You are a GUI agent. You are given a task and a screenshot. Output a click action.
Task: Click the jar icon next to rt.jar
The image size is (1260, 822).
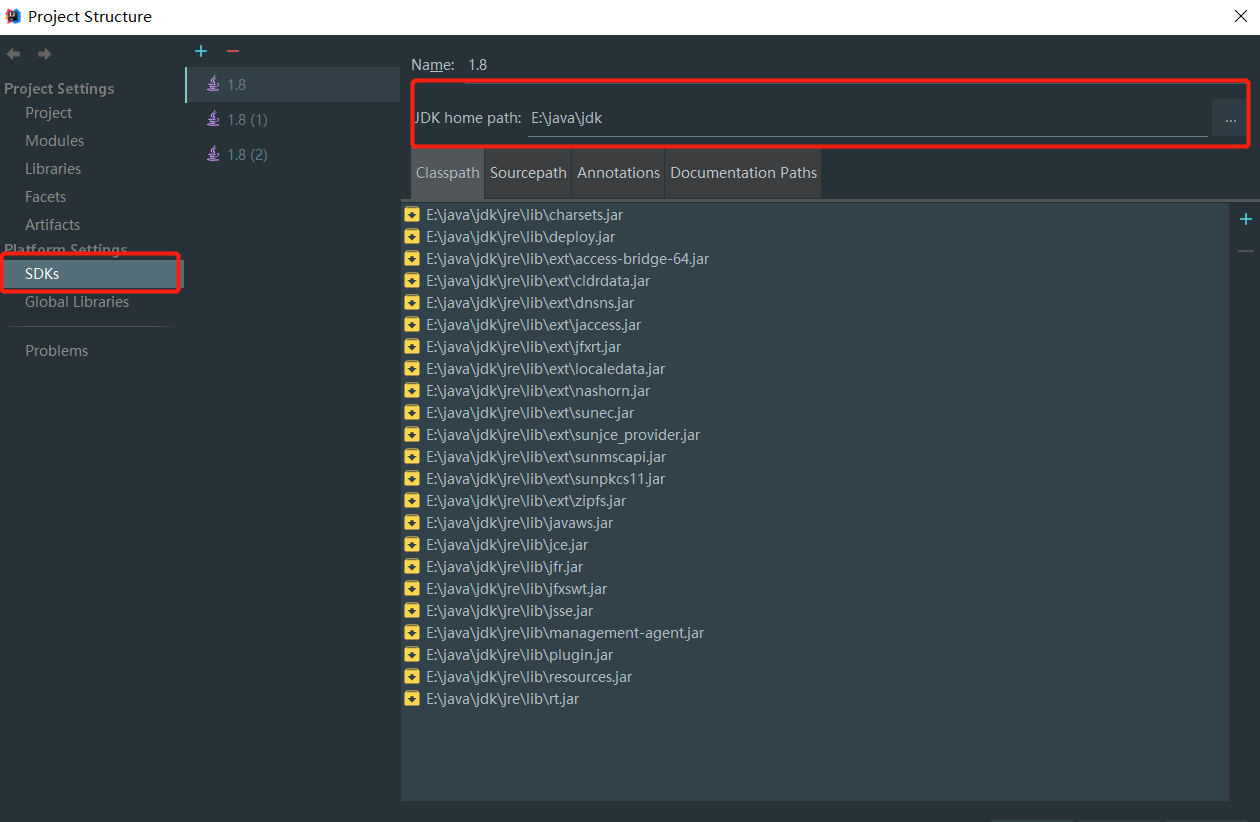coord(412,698)
